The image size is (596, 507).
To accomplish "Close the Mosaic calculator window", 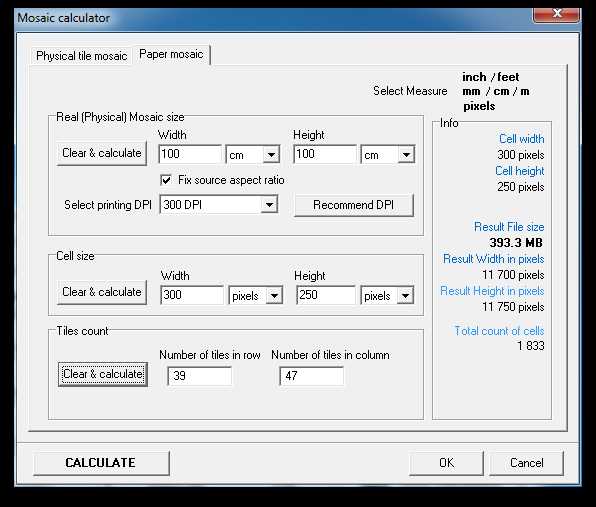I will coord(557,14).
